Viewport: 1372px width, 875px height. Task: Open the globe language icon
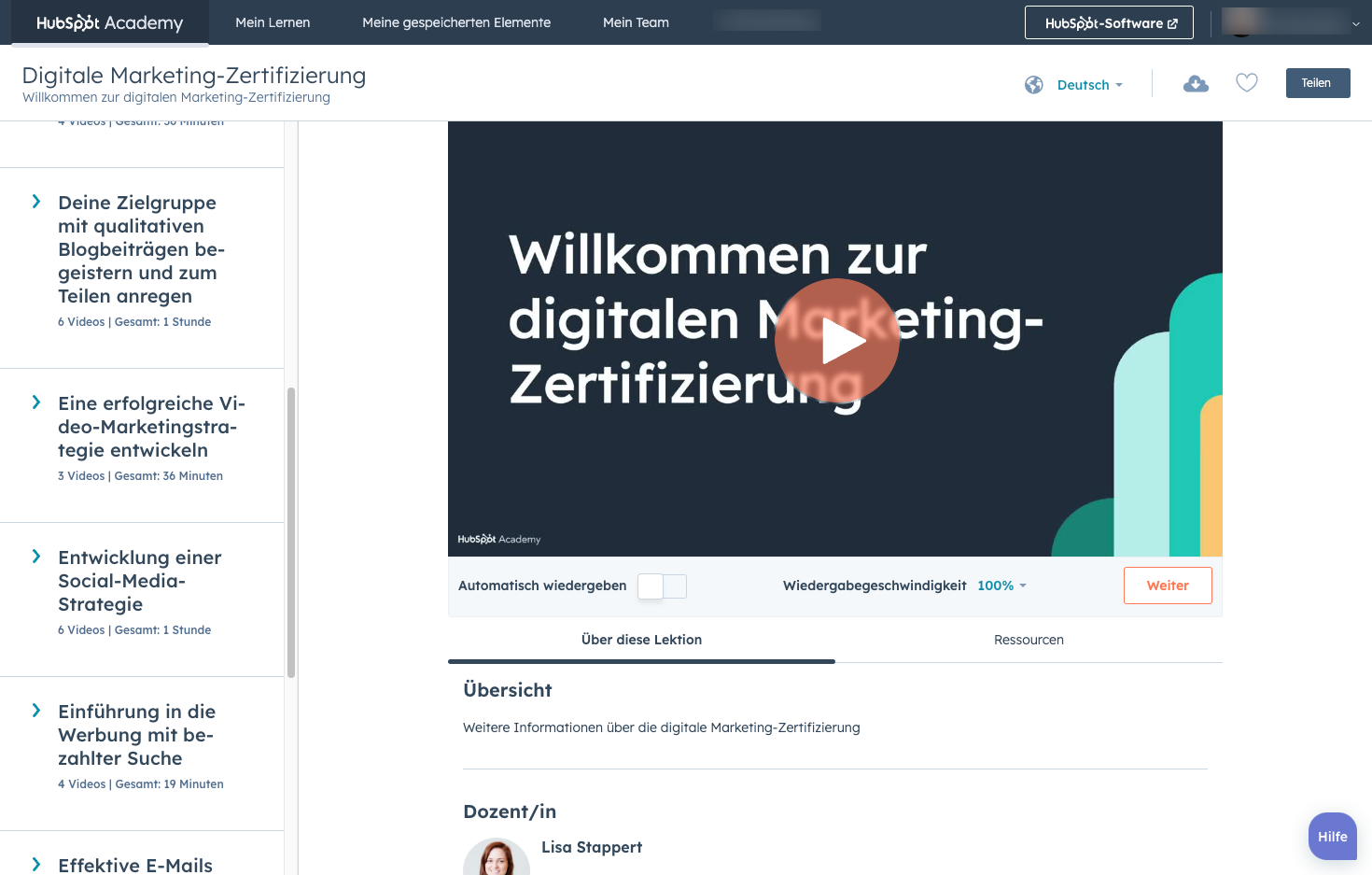(x=1033, y=85)
